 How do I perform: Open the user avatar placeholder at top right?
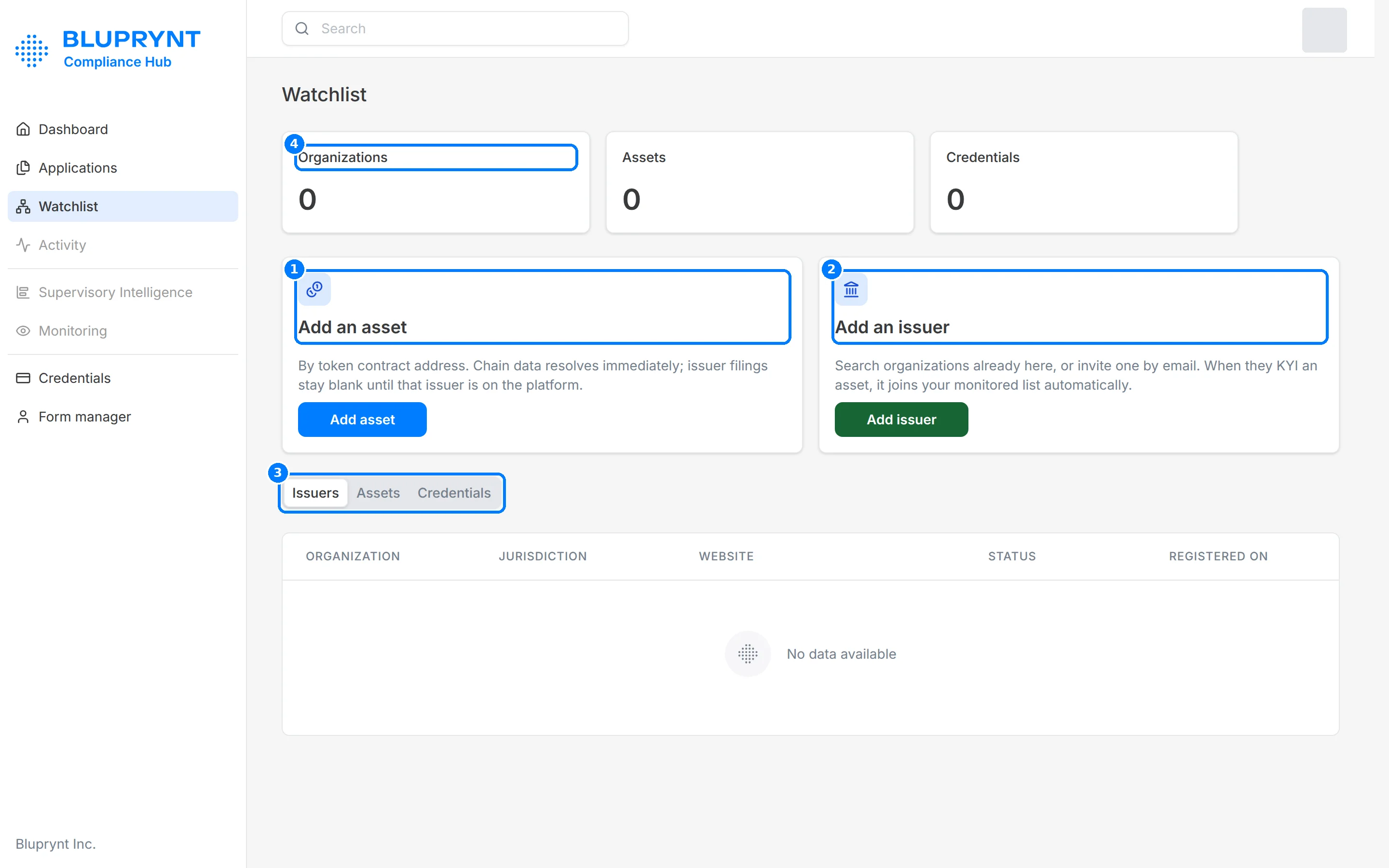(1324, 30)
